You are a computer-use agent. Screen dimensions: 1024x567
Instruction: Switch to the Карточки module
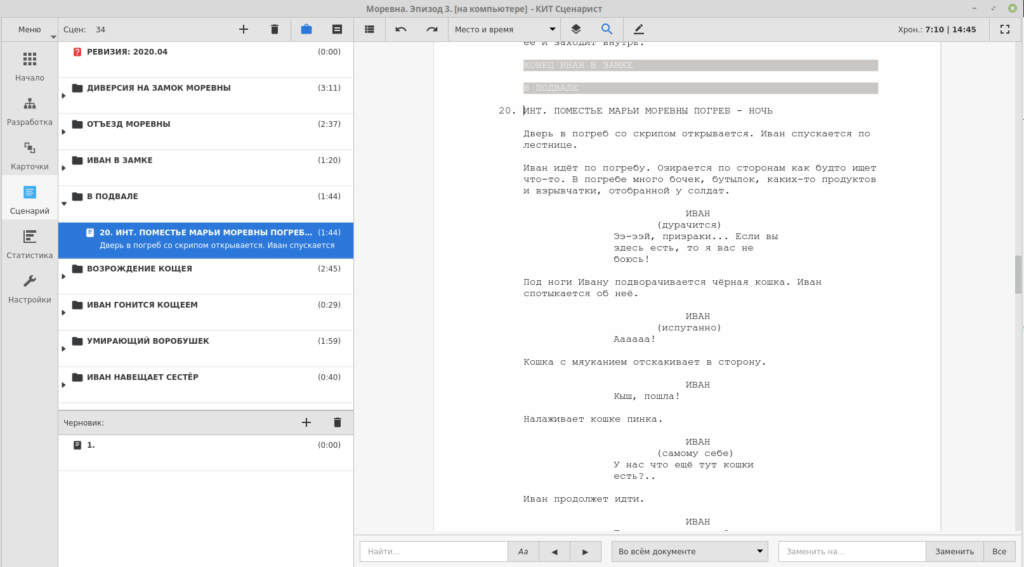click(29, 155)
